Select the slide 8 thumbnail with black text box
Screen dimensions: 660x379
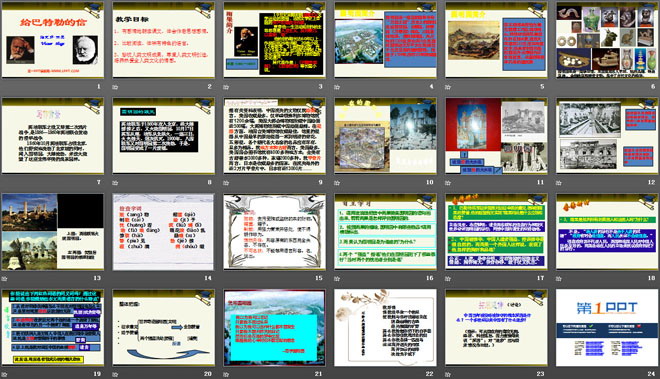pyautogui.click(x=164, y=136)
